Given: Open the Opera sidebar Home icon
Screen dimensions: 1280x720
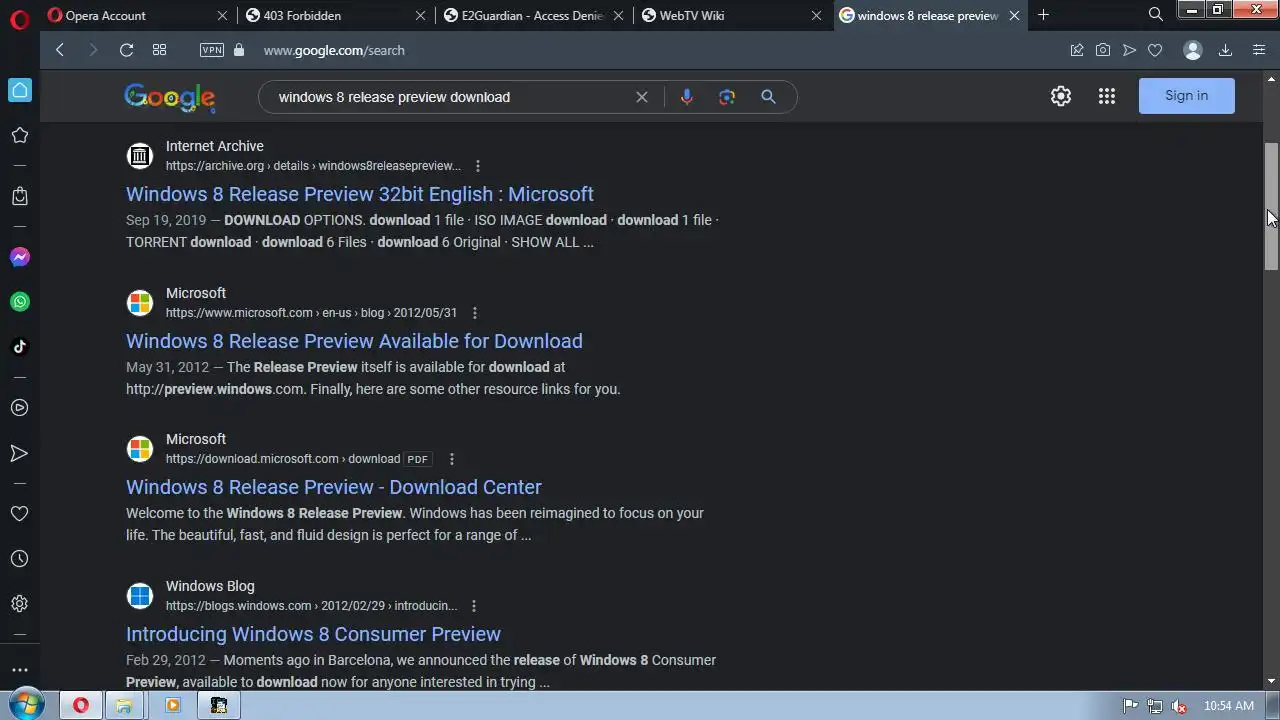Looking at the screenshot, I should (x=19, y=90).
